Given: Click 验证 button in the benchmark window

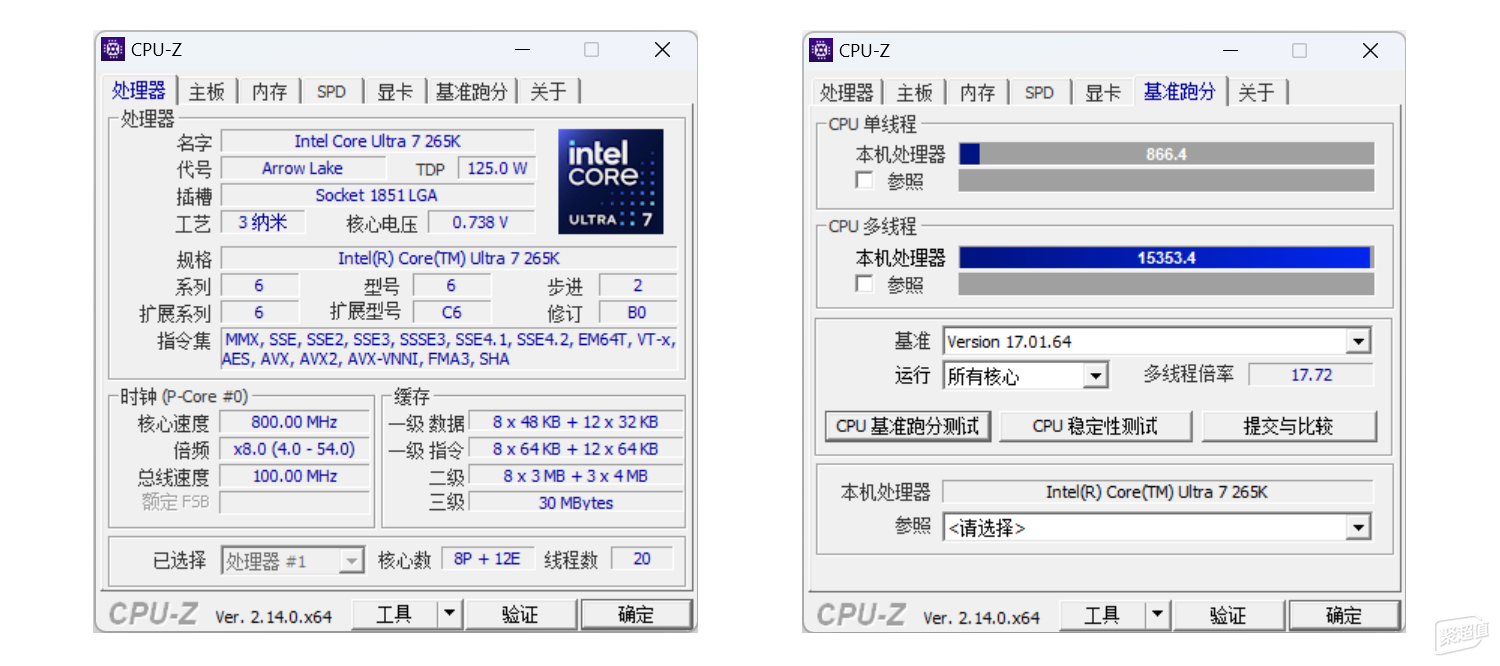Looking at the screenshot, I should pos(1228,615).
